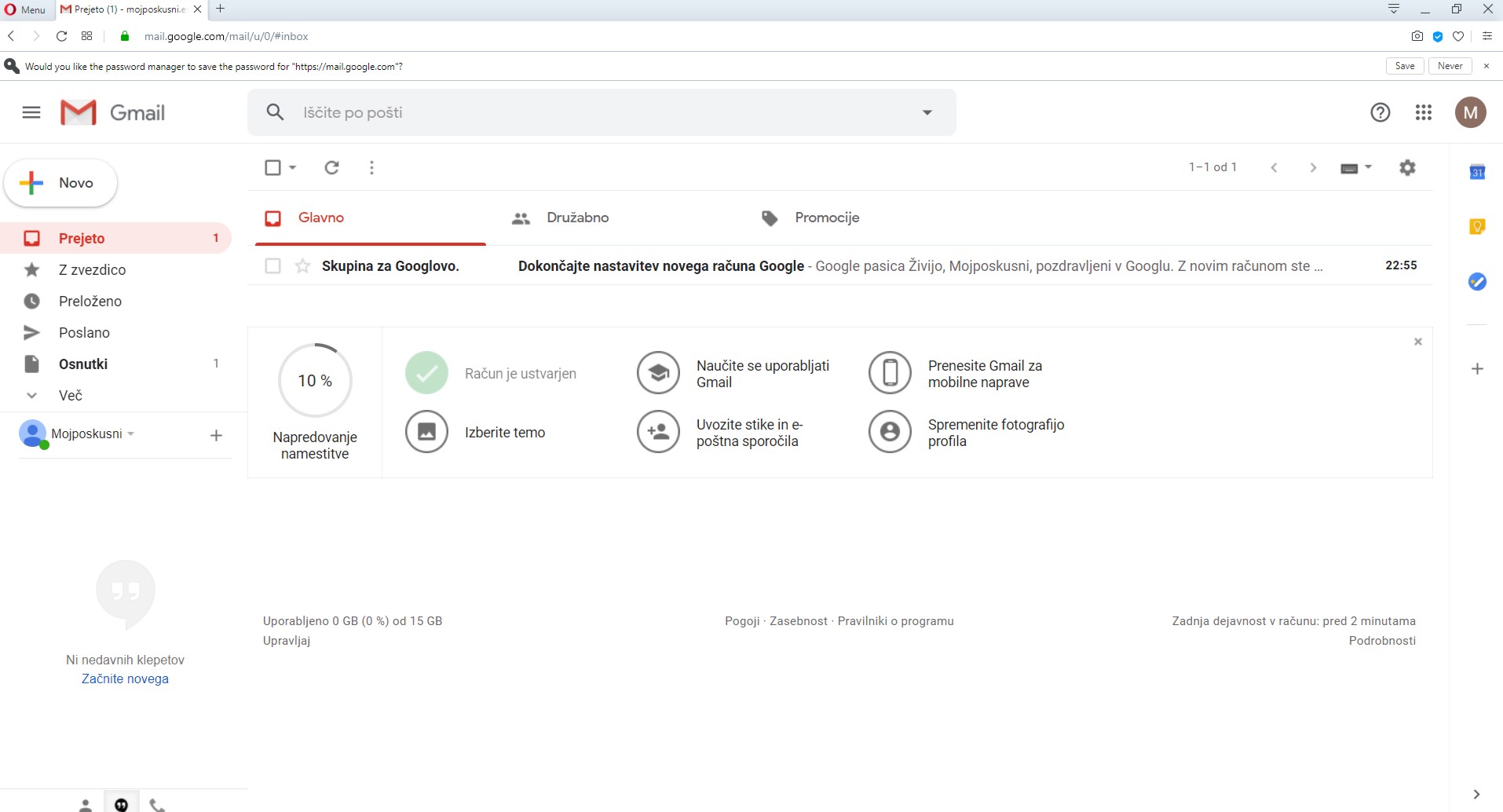The image size is (1503, 812).
Task: Open Google apps grid launcher
Action: (1423, 112)
